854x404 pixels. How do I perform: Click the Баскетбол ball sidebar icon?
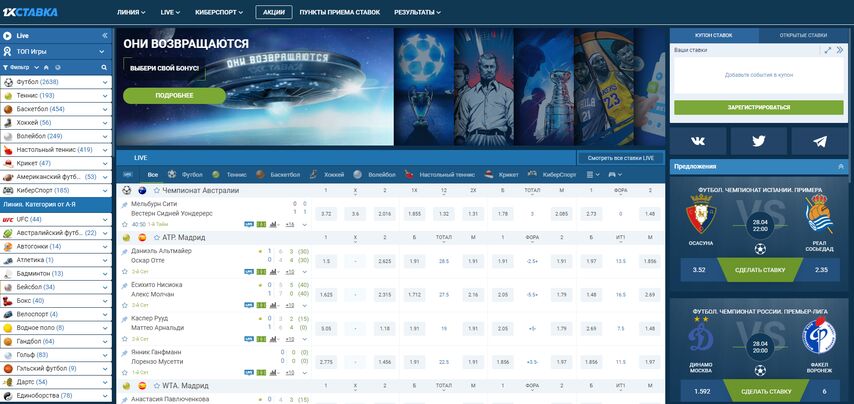(8, 109)
